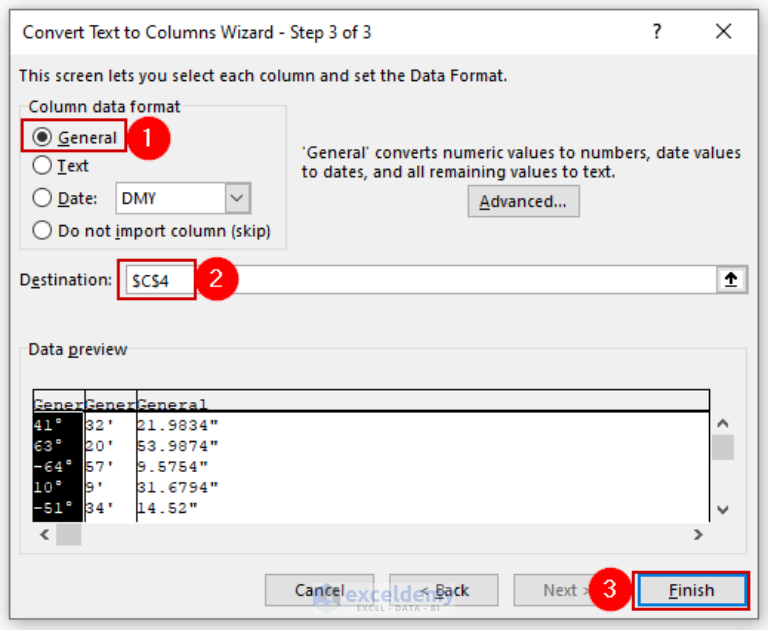Click the preview value 14.52"
Viewport: 768px width, 630px height.
pyautogui.click(x=167, y=508)
